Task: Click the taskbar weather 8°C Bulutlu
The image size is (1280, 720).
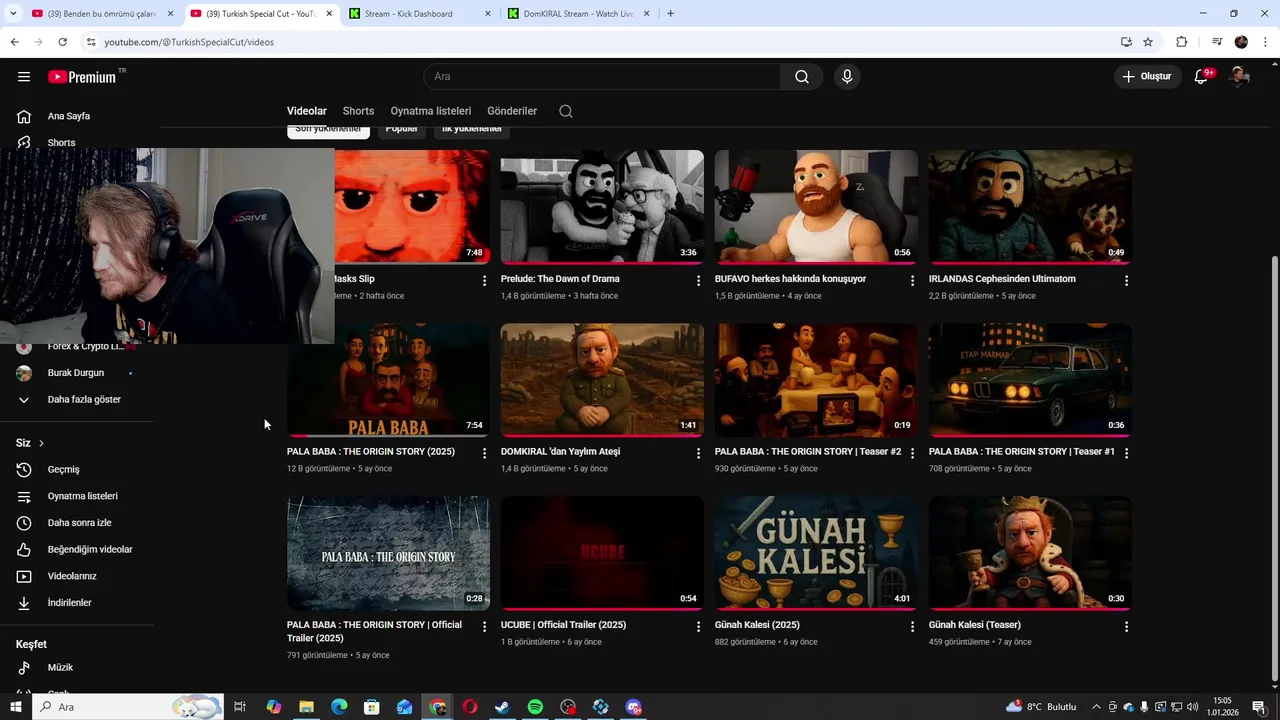Action: pos(1042,707)
